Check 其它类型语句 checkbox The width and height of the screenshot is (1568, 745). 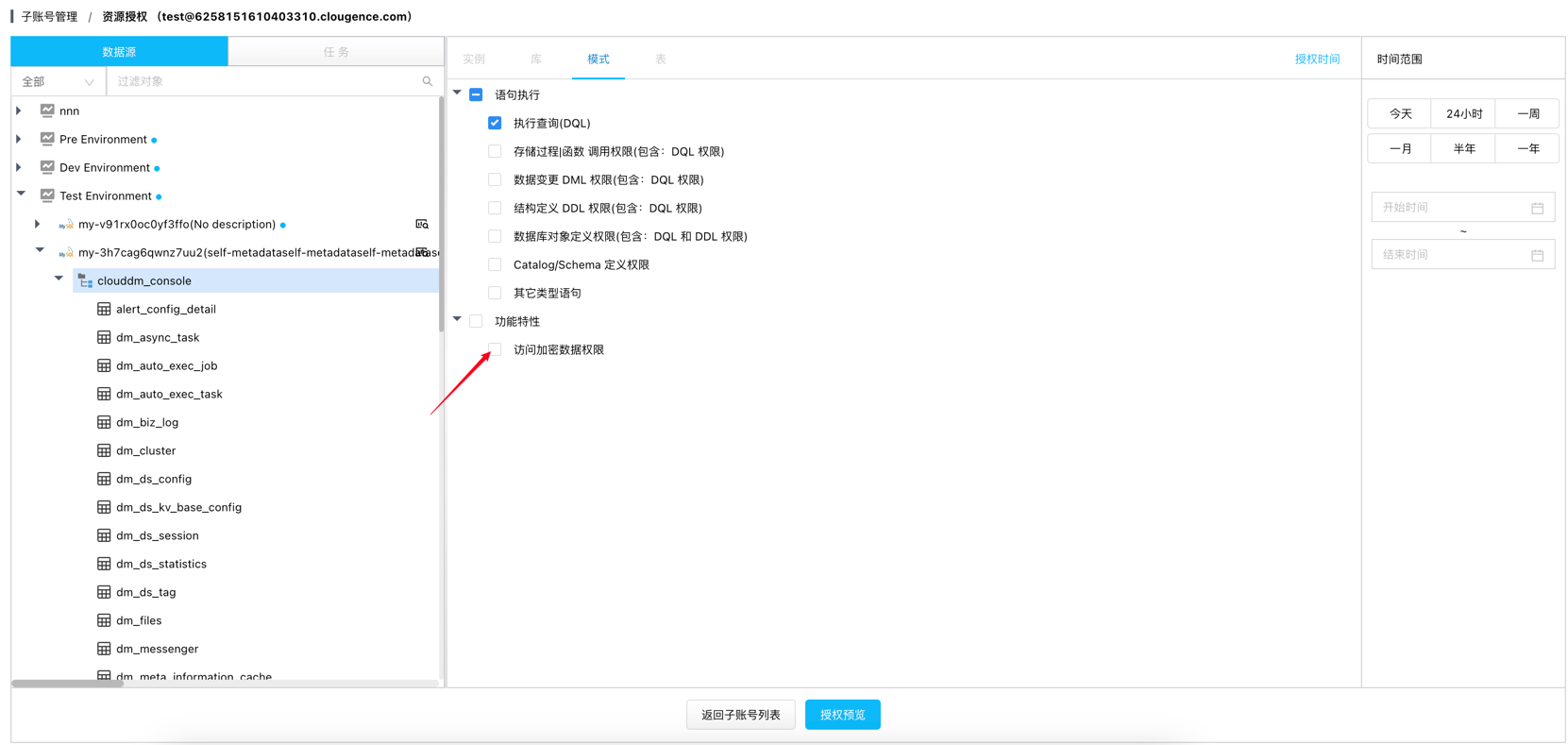495,293
